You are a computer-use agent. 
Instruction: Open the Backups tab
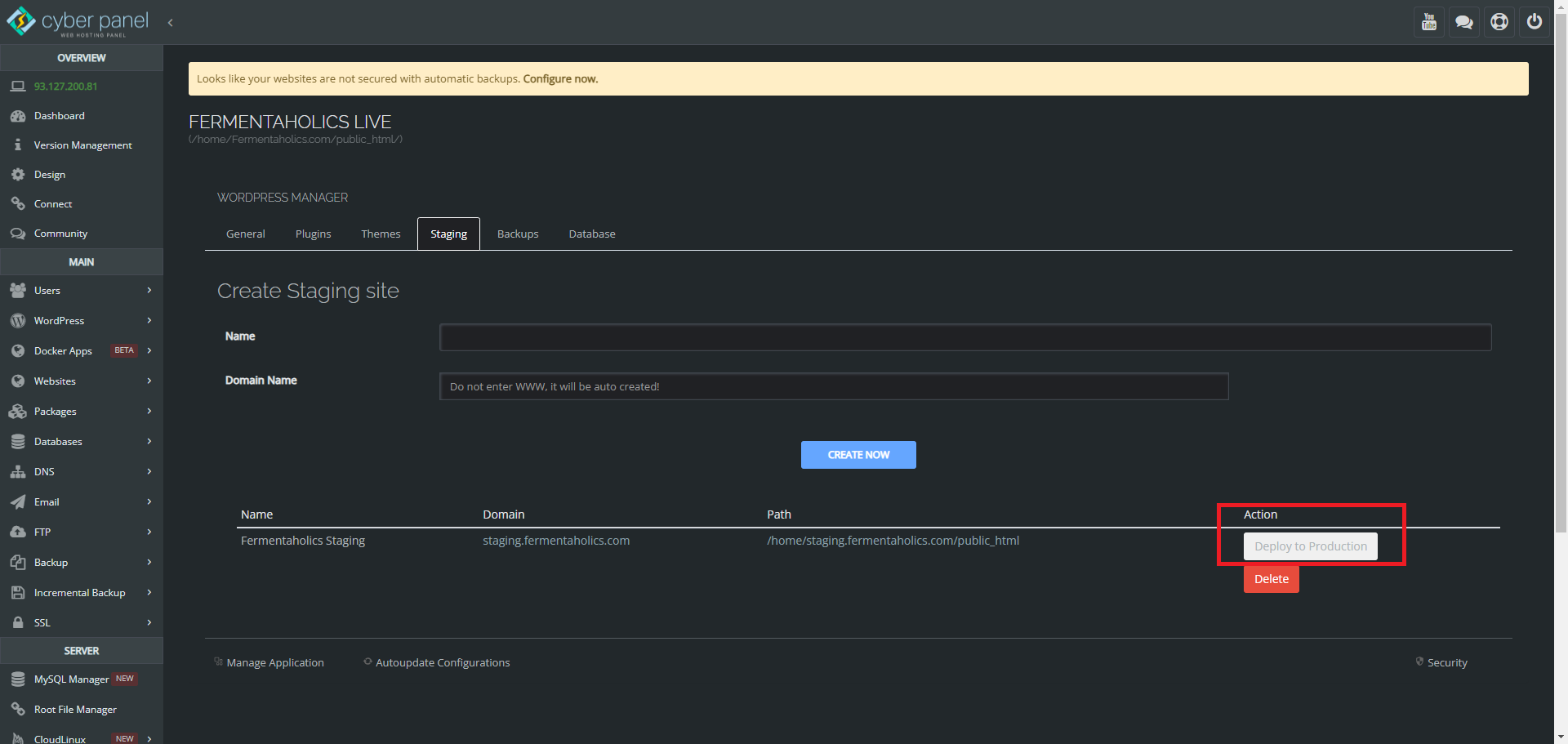518,234
